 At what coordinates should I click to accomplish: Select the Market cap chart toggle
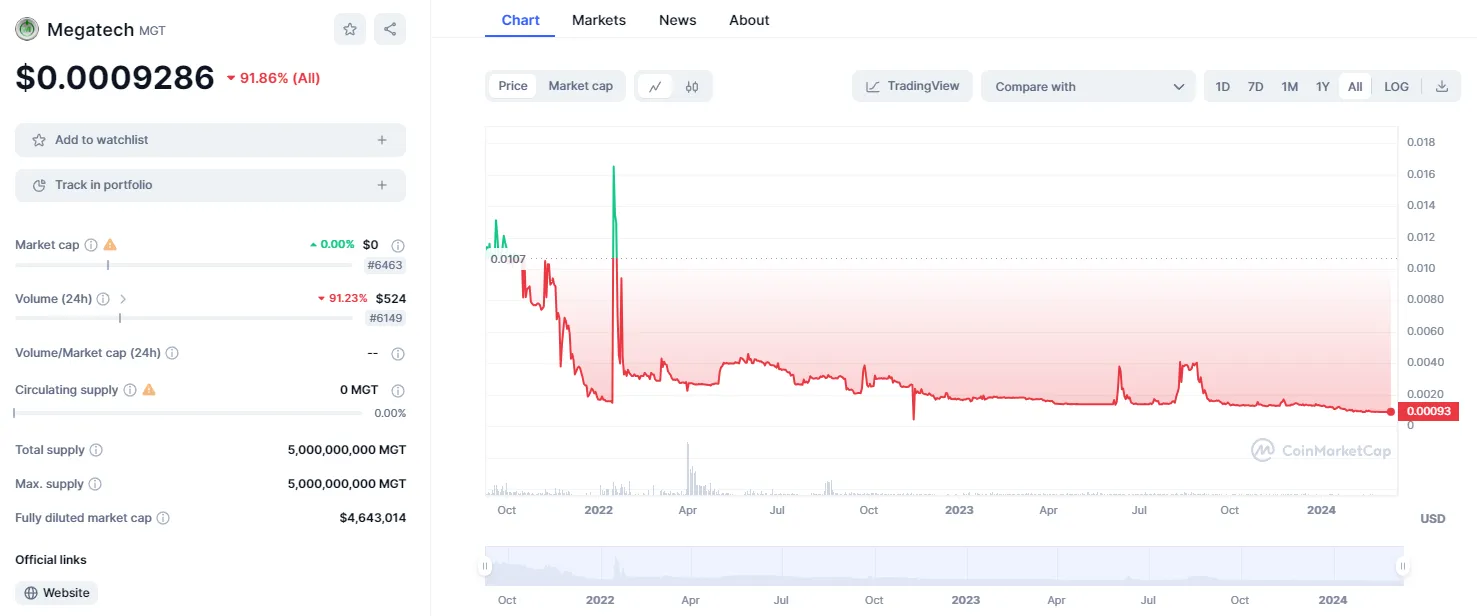[x=581, y=86]
